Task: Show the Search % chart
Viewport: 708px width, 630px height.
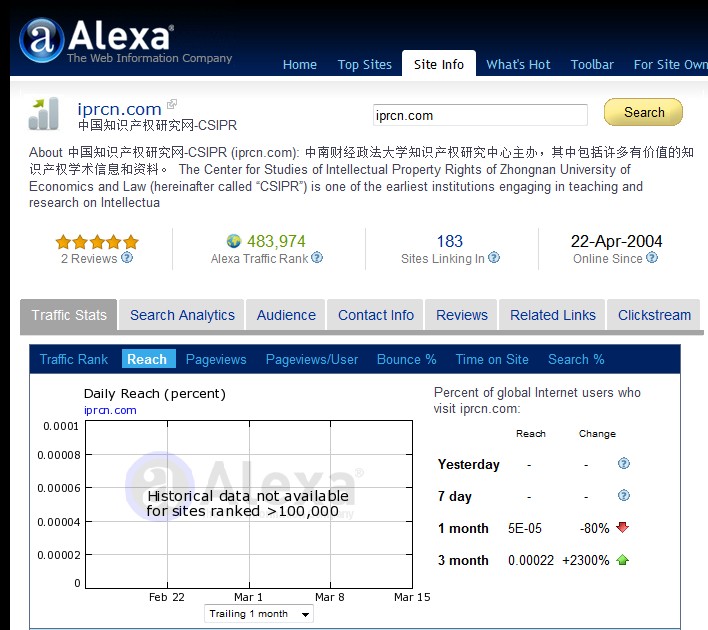Action: click(576, 359)
